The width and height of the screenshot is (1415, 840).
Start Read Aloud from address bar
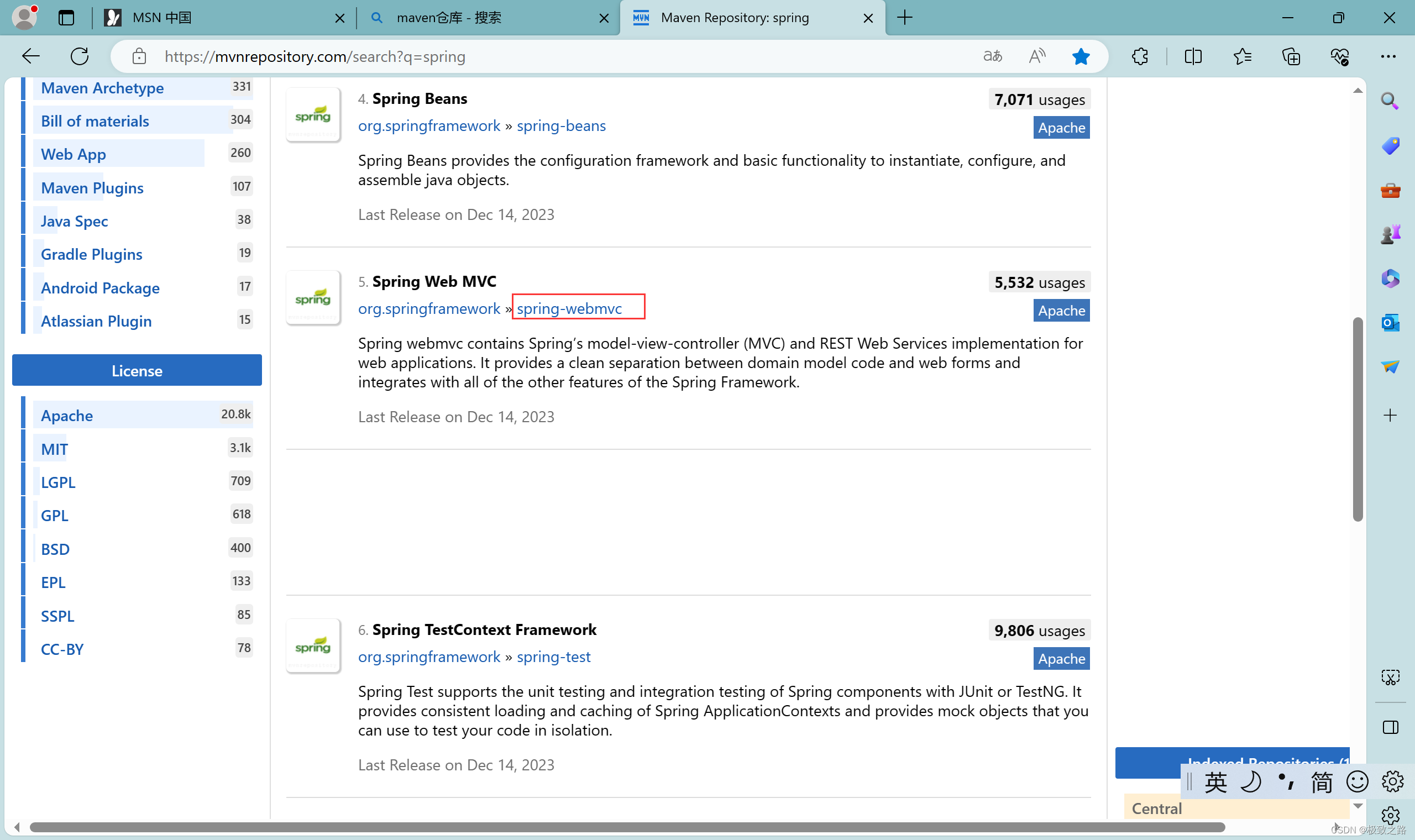pos(1037,56)
